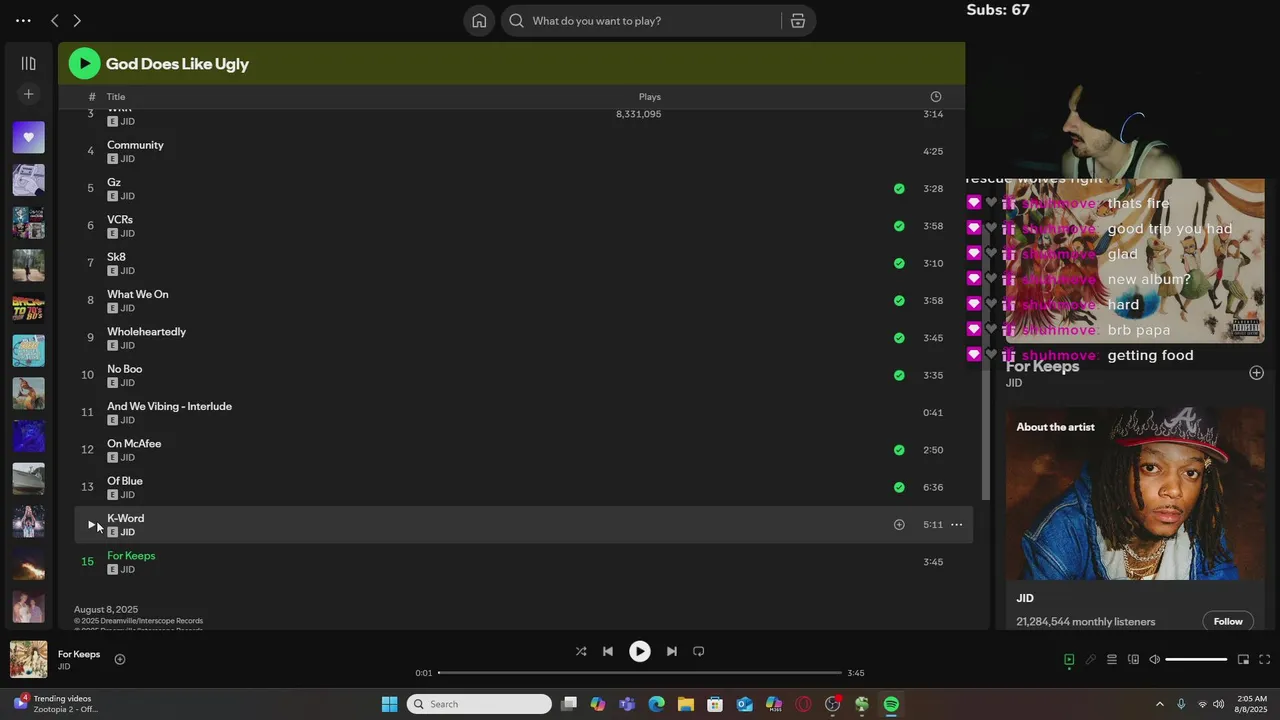Select the Community track title
1280x720 pixels.
(135, 145)
